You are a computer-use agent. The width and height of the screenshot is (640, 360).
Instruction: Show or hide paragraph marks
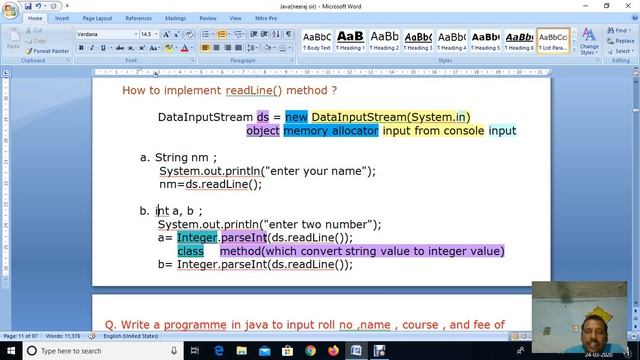[x=289, y=34]
